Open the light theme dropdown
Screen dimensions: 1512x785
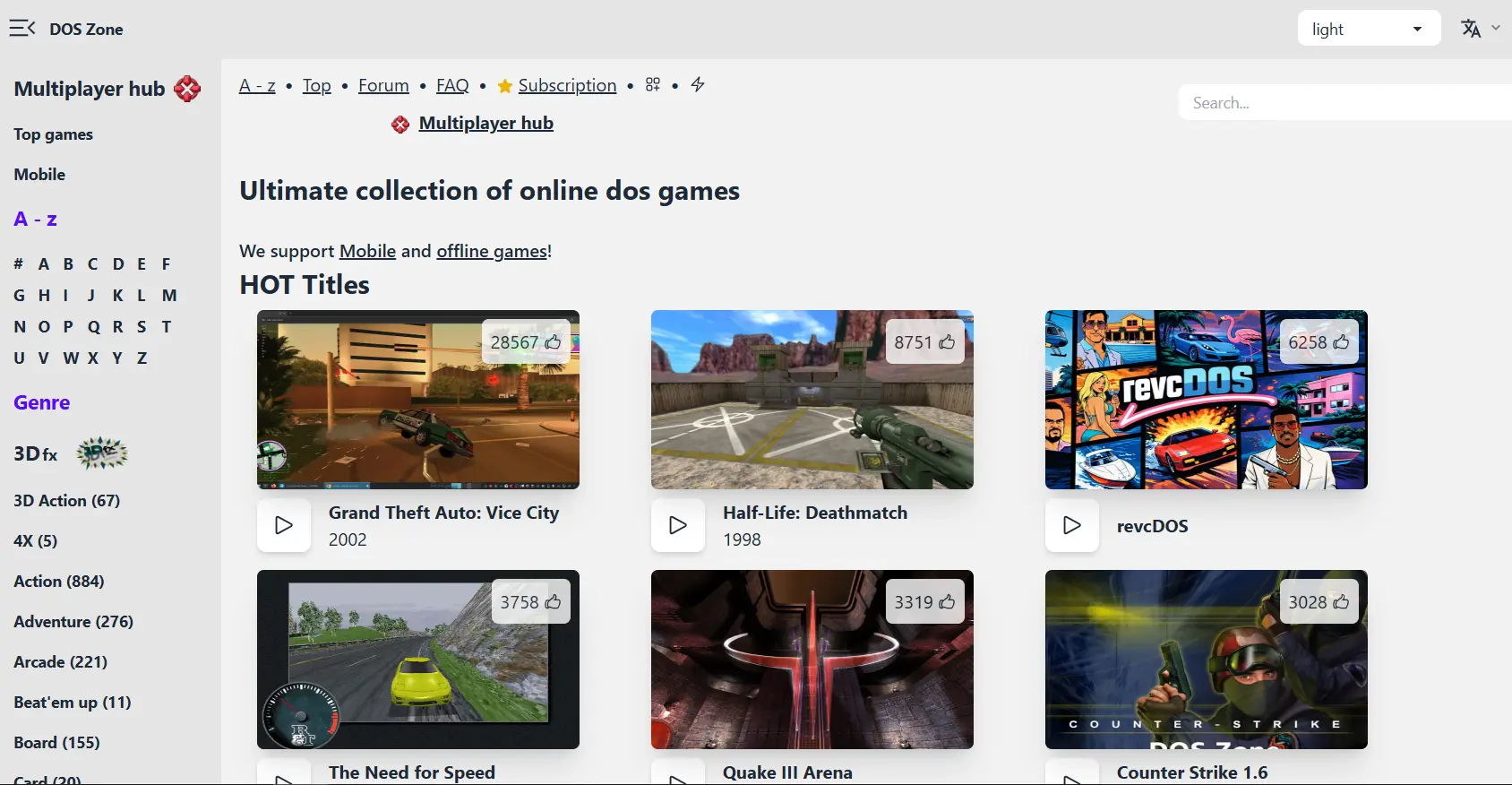click(1369, 29)
